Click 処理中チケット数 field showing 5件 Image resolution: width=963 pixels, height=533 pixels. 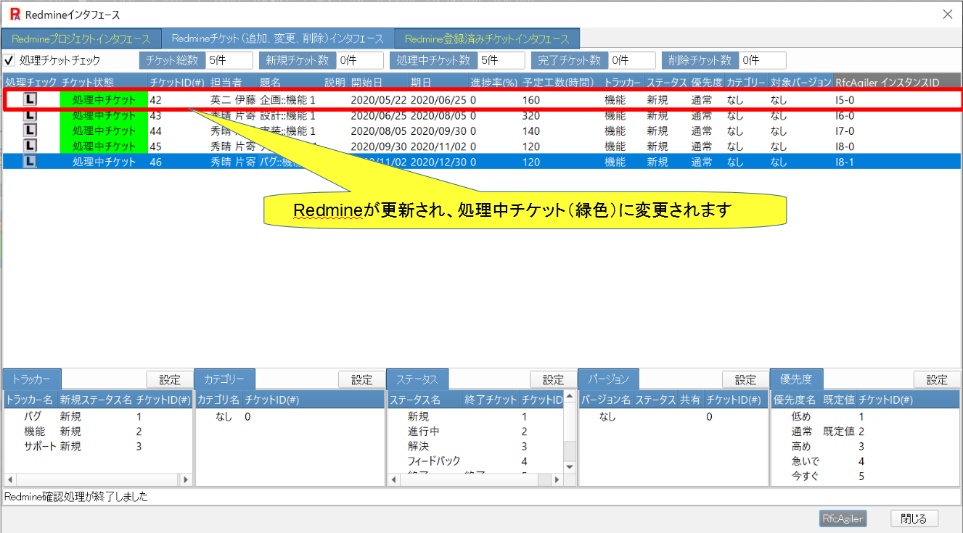(x=501, y=60)
